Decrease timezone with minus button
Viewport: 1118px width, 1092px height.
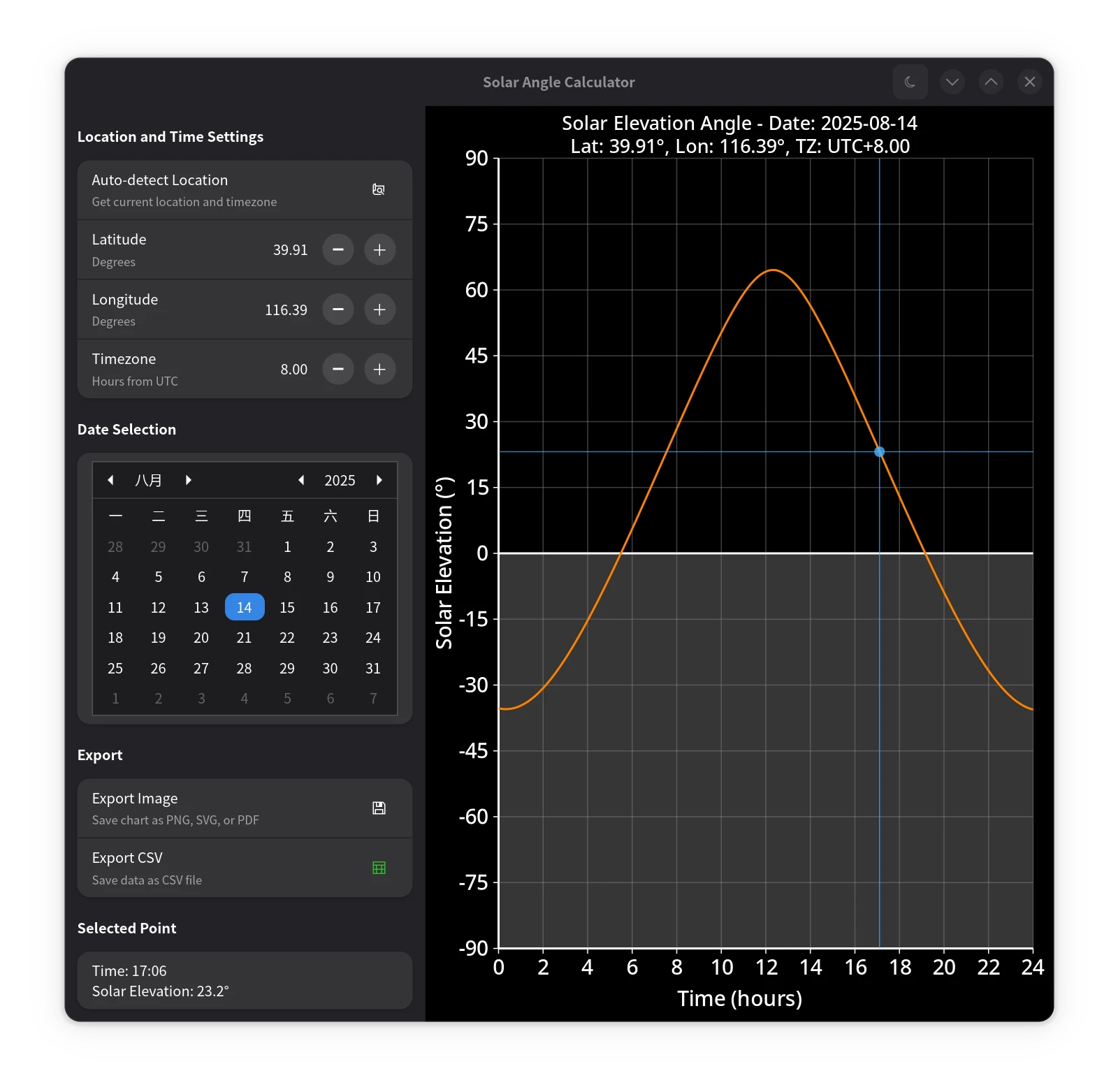338,369
